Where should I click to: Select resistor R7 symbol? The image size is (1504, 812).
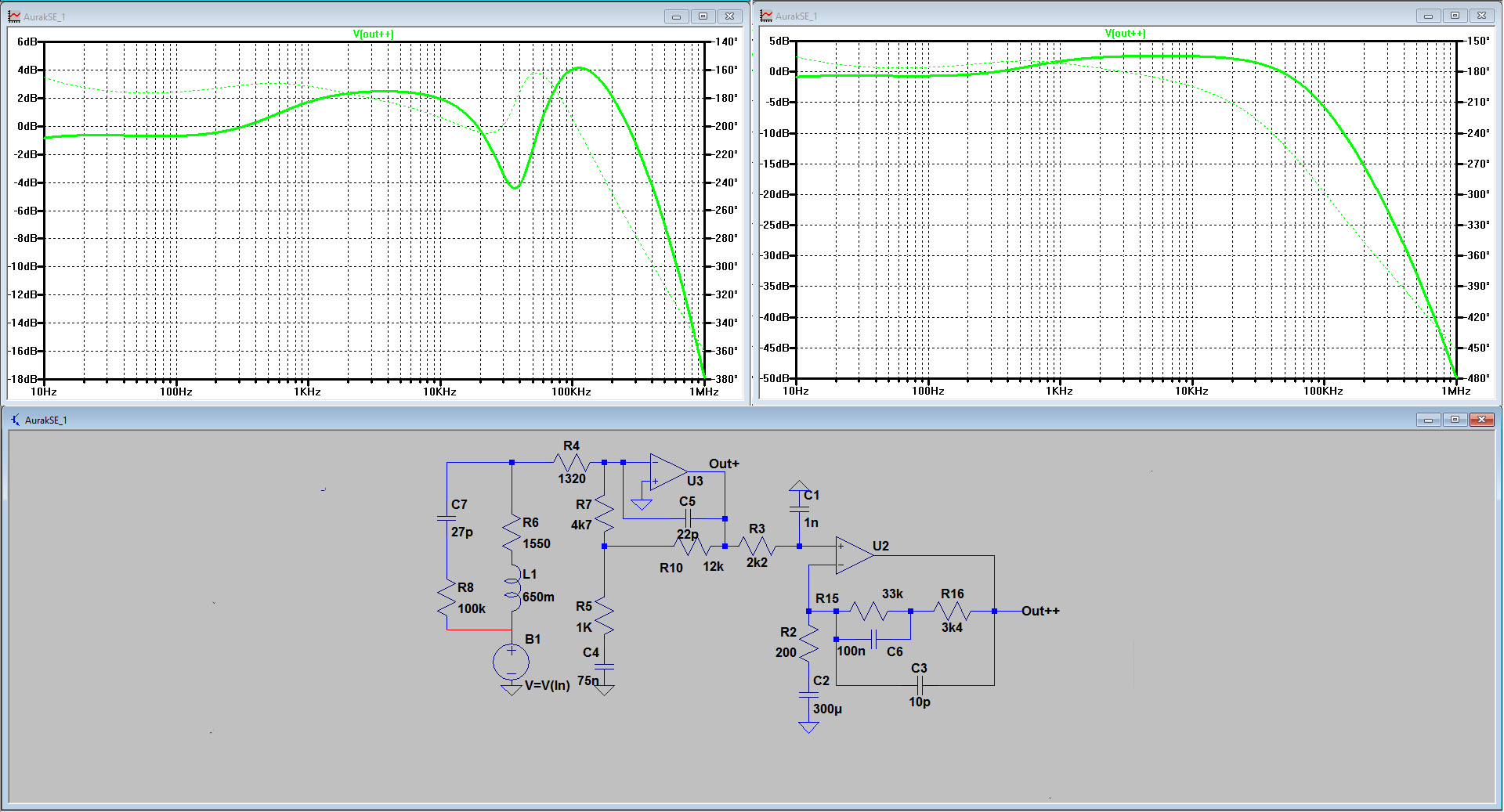pyautogui.click(x=604, y=511)
